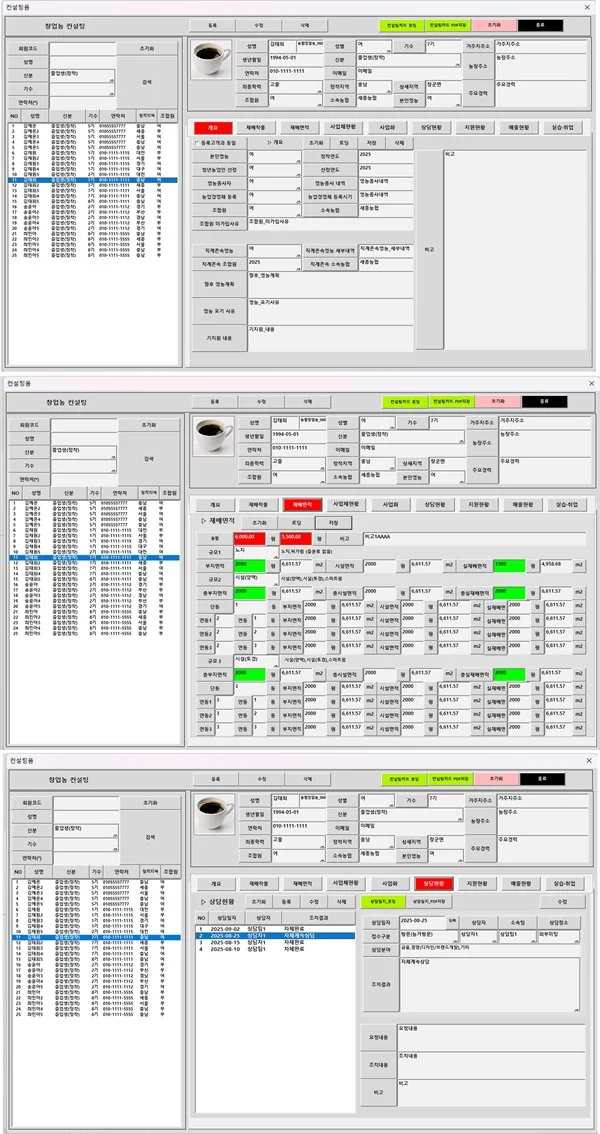
Task: Click the pink 초기화 button in bottom window
Action: tap(497, 779)
